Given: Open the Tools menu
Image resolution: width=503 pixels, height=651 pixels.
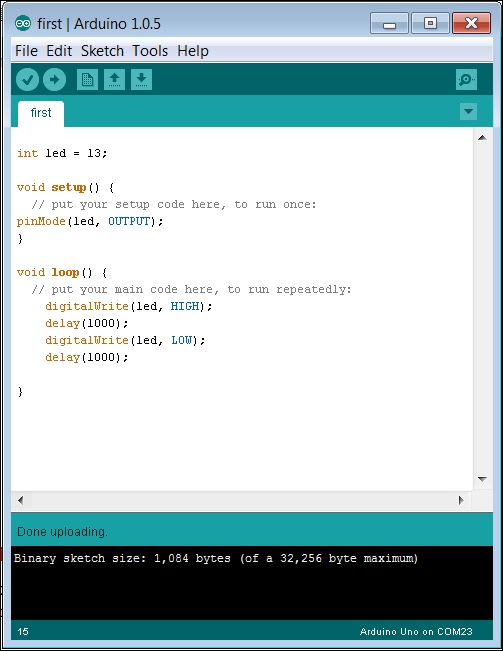Looking at the screenshot, I should coord(150,51).
